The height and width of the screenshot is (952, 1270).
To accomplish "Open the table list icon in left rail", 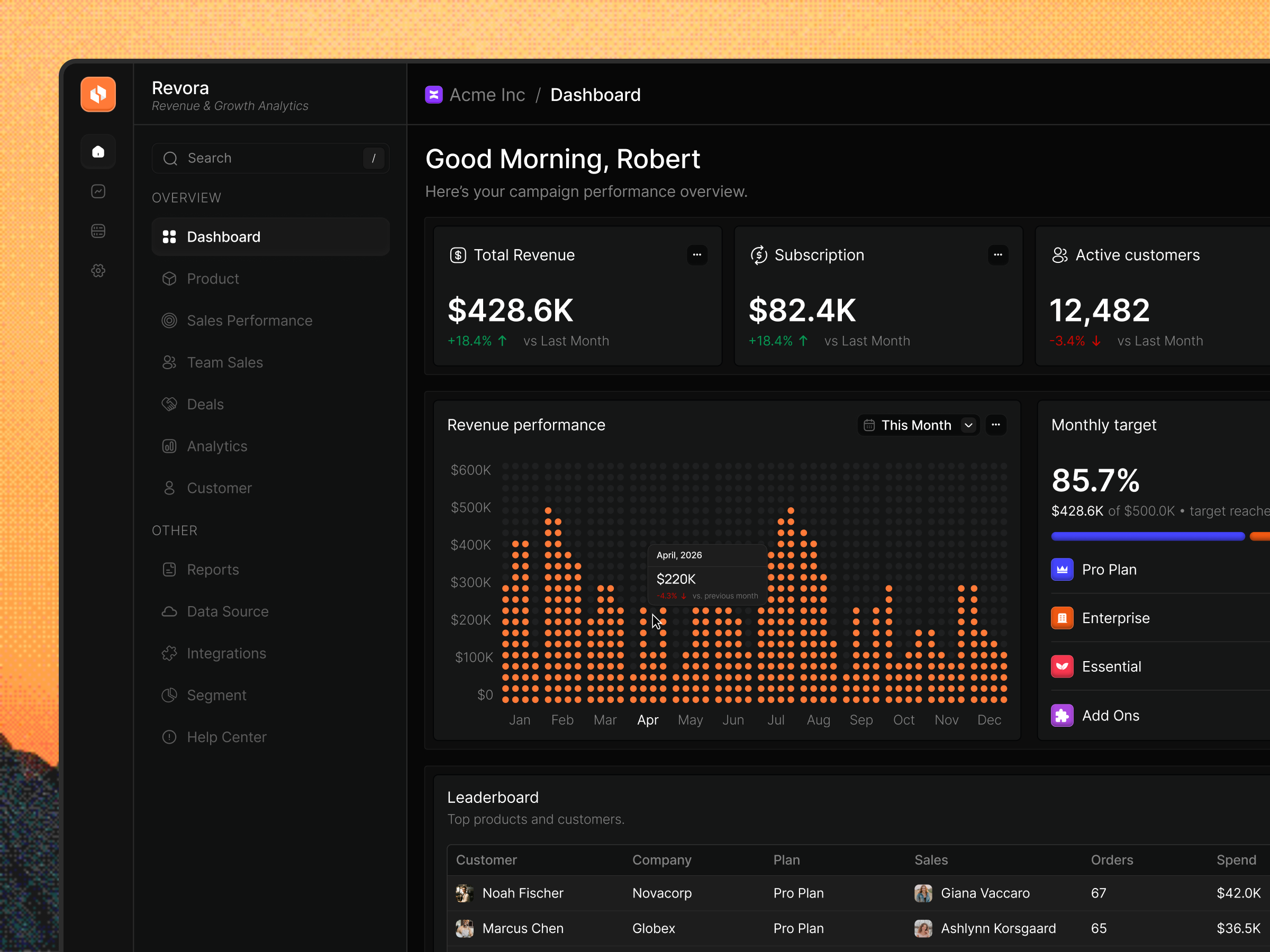I will (98, 231).
